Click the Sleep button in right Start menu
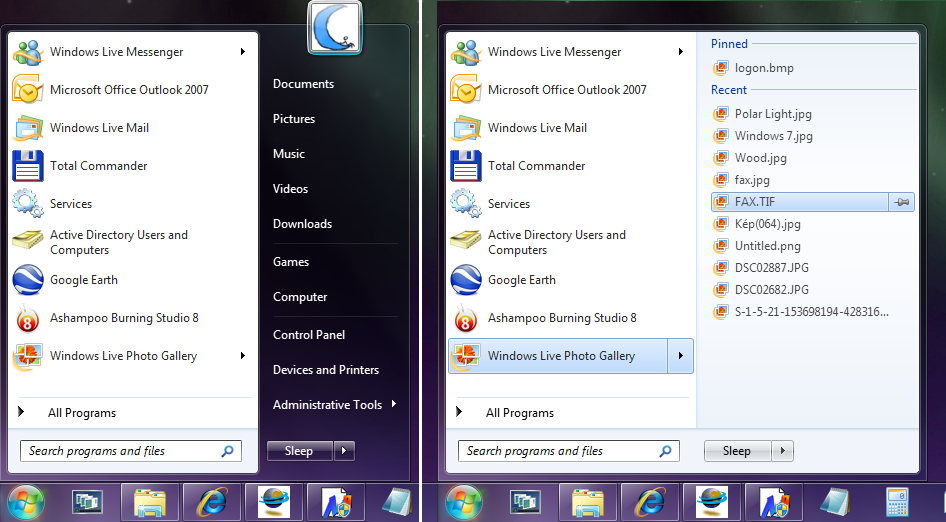 [x=738, y=451]
